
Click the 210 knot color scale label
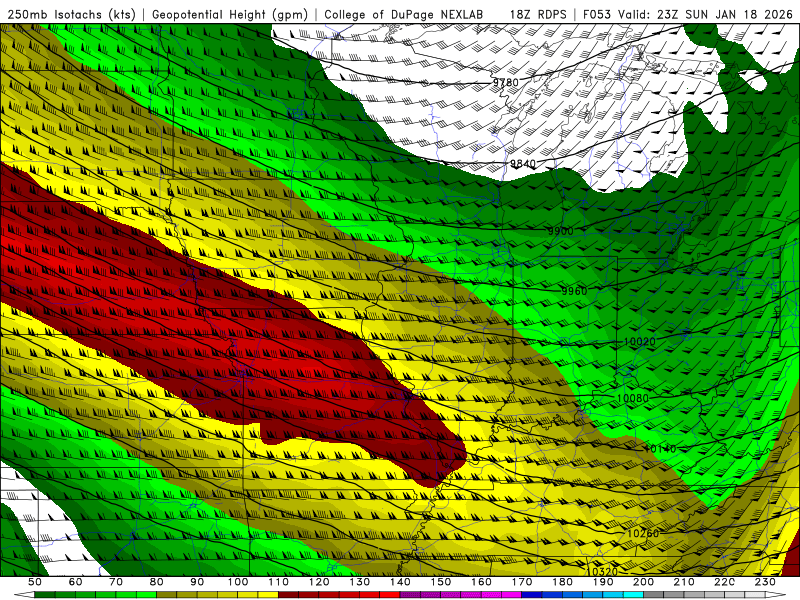tap(684, 582)
